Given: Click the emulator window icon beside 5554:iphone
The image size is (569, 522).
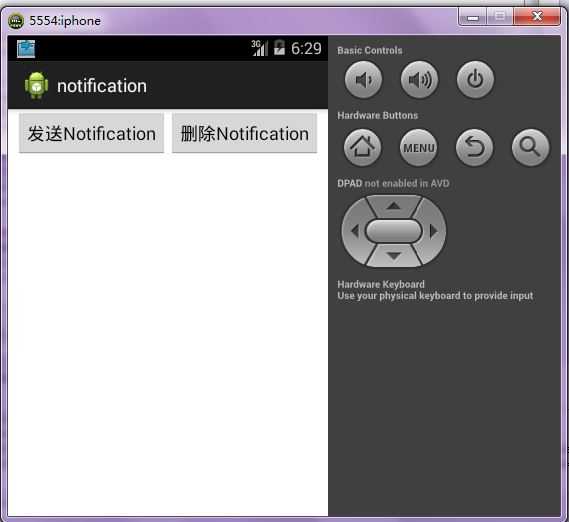Looking at the screenshot, I should click(16, 21).
